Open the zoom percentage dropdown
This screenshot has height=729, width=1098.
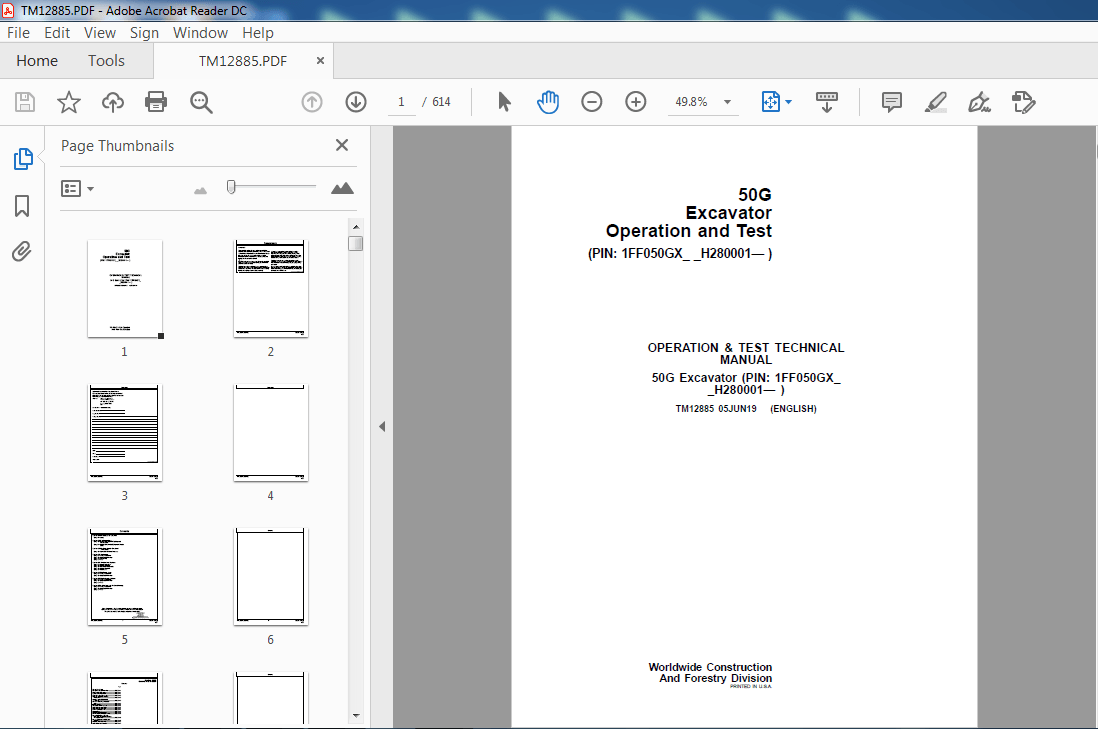coord(727,101)
